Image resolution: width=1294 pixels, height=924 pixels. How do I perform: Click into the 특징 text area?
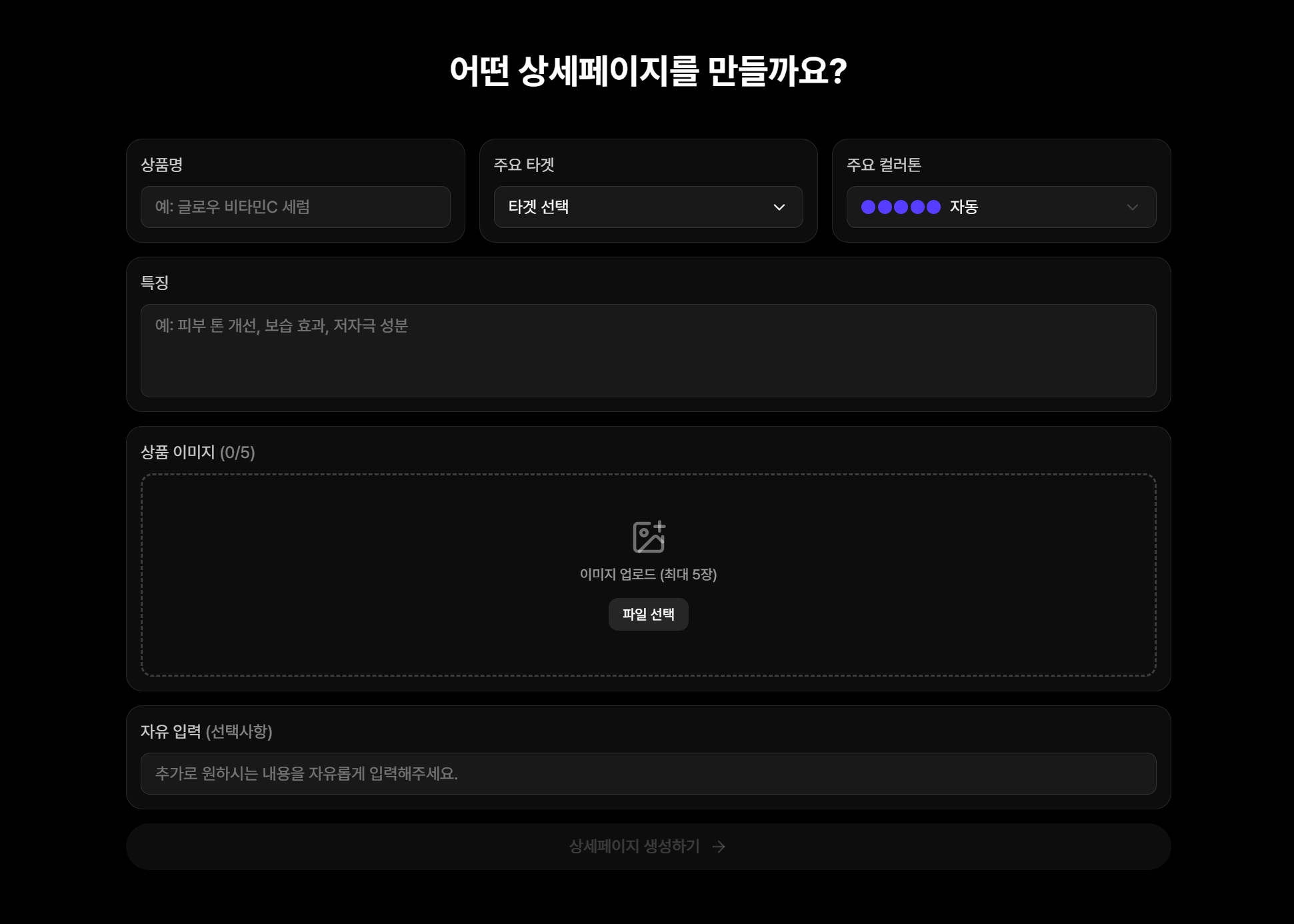click(x=648, y=351)
